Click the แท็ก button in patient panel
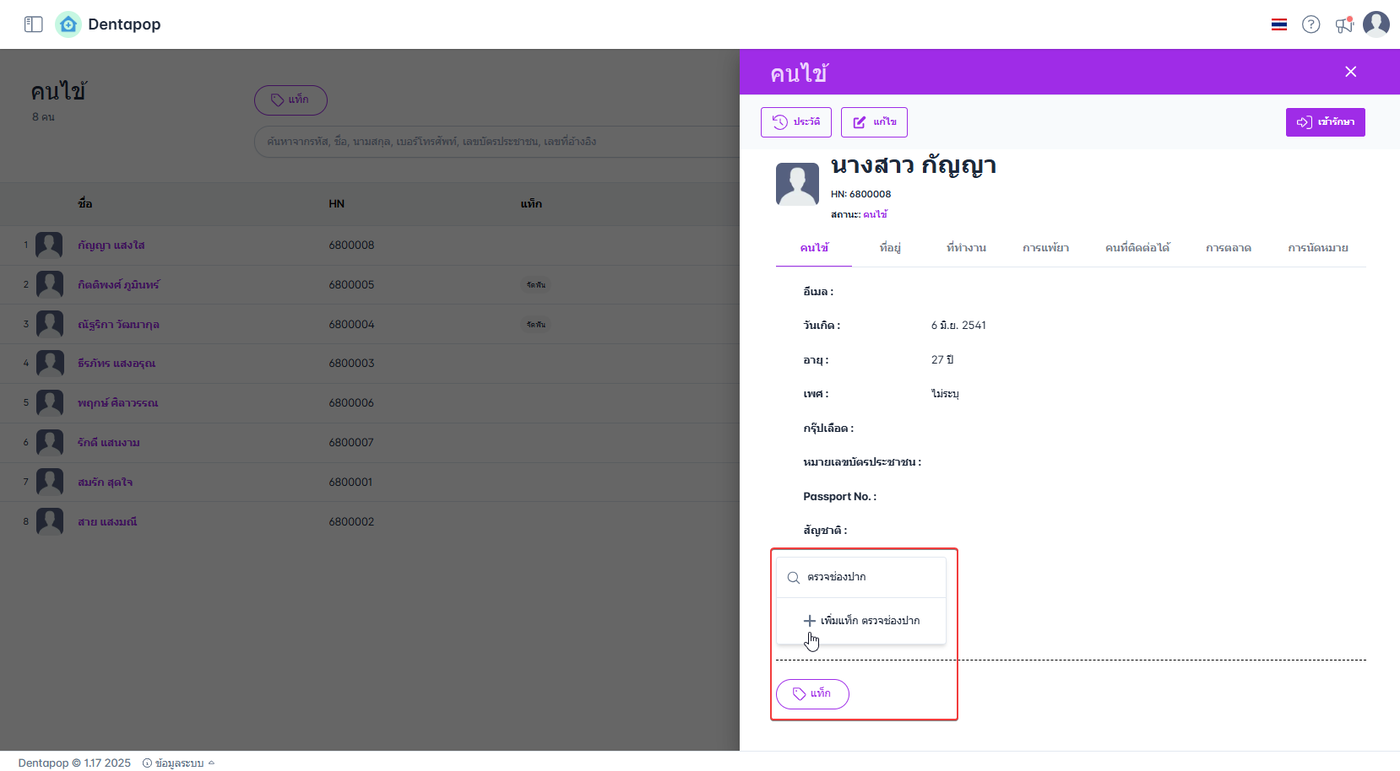The height and width of the screenshot is (771, 1400). 812,694
